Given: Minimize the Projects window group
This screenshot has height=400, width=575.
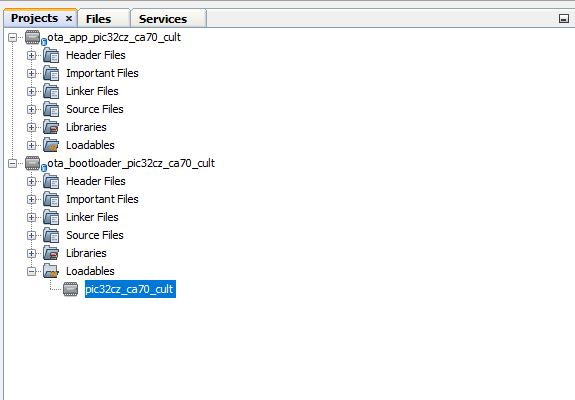Looking at the screenshot, I should 564,19.
